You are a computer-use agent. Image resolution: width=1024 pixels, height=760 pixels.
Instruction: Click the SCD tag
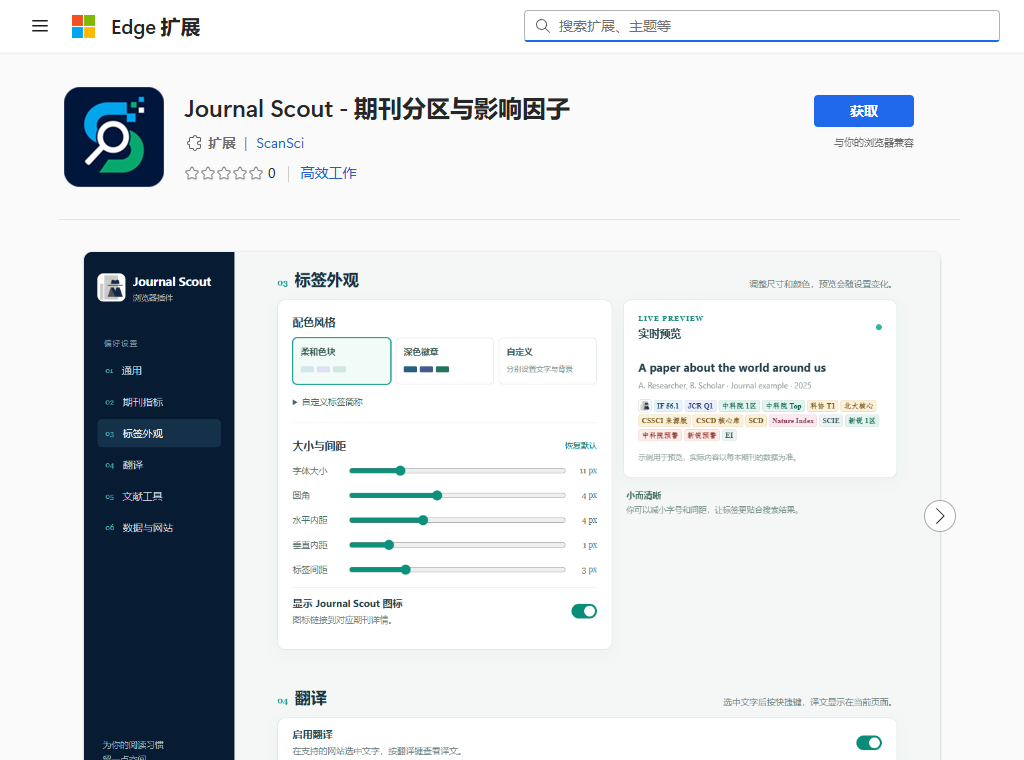[x=756, y=420]
